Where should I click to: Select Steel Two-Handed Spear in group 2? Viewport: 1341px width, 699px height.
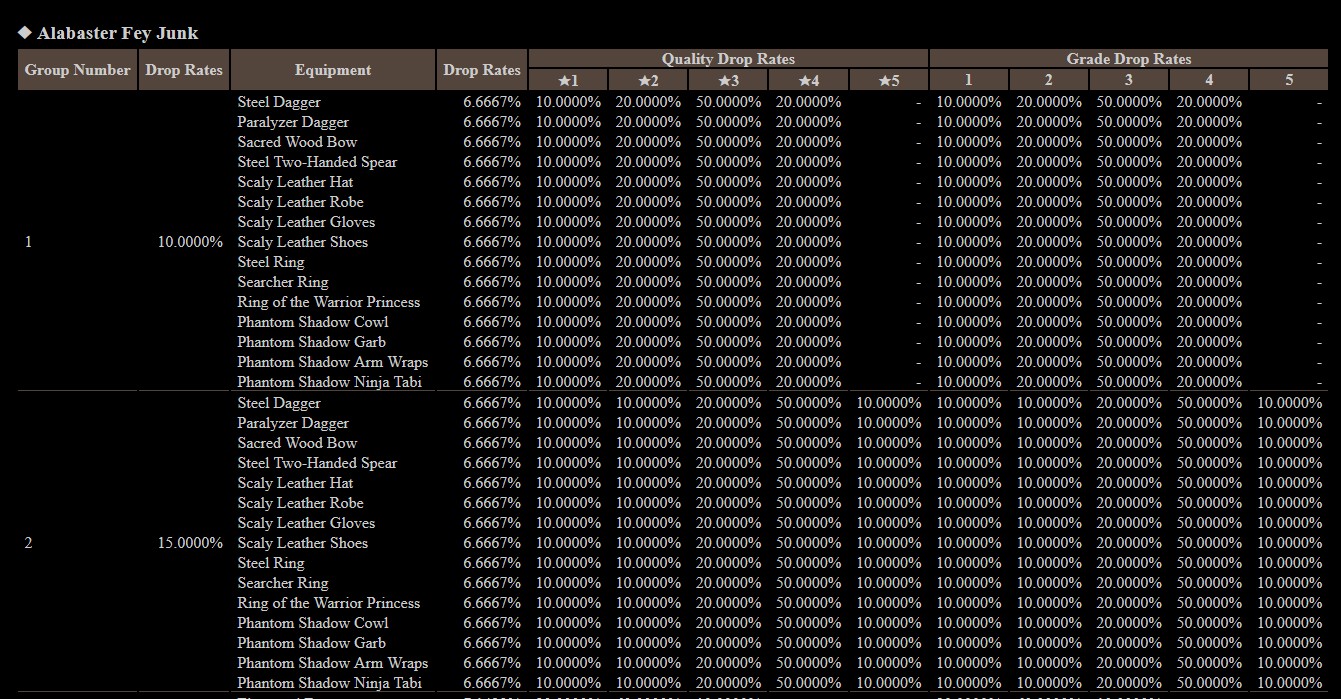(x=317, y=463)
